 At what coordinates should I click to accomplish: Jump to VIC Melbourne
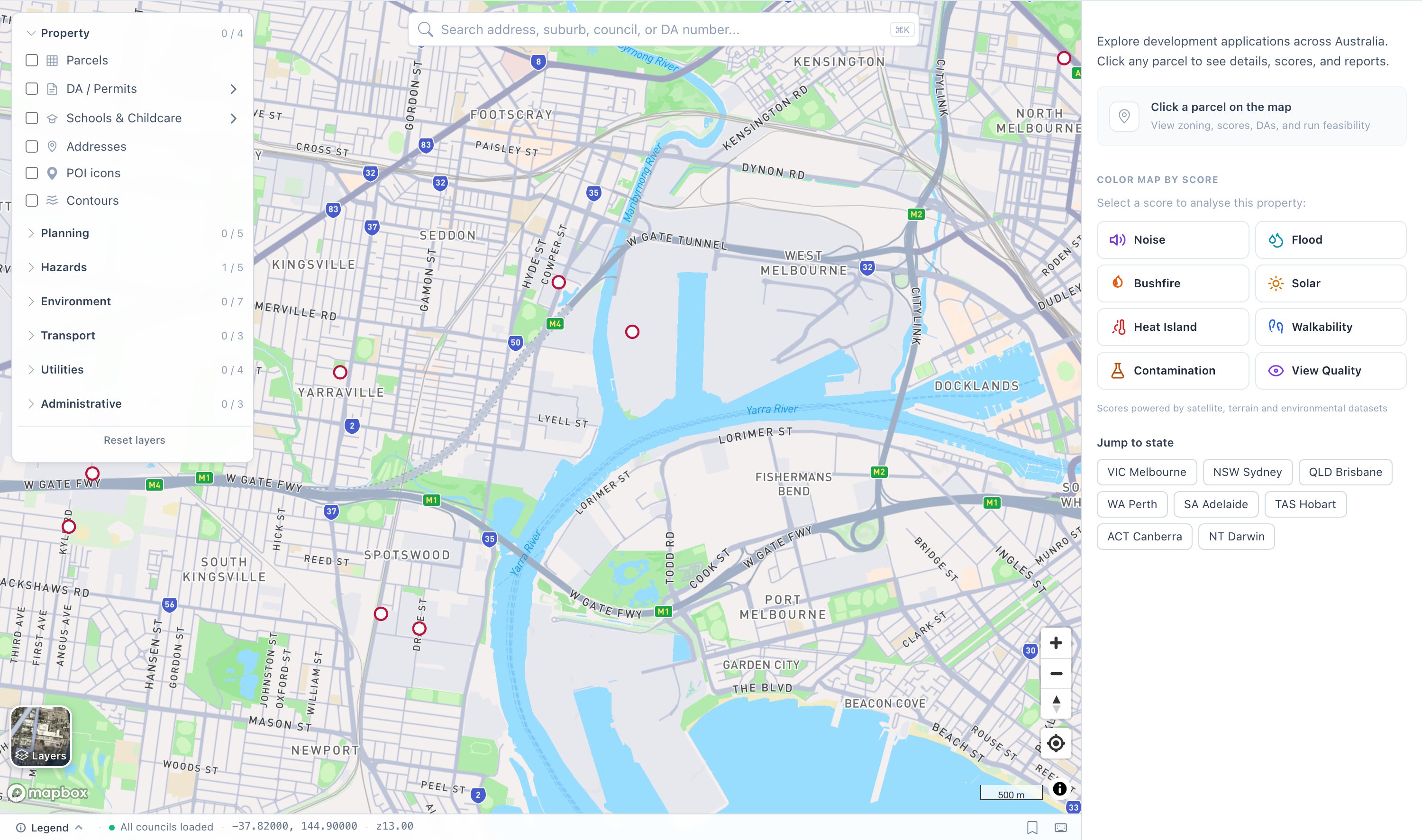coord(1147,472)
